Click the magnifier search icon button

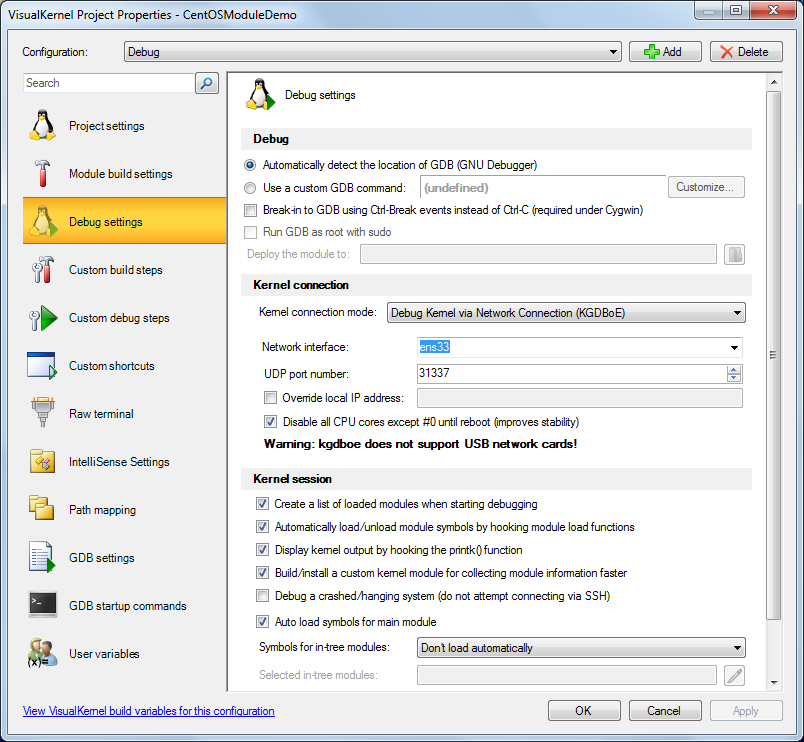coord(207,83)
